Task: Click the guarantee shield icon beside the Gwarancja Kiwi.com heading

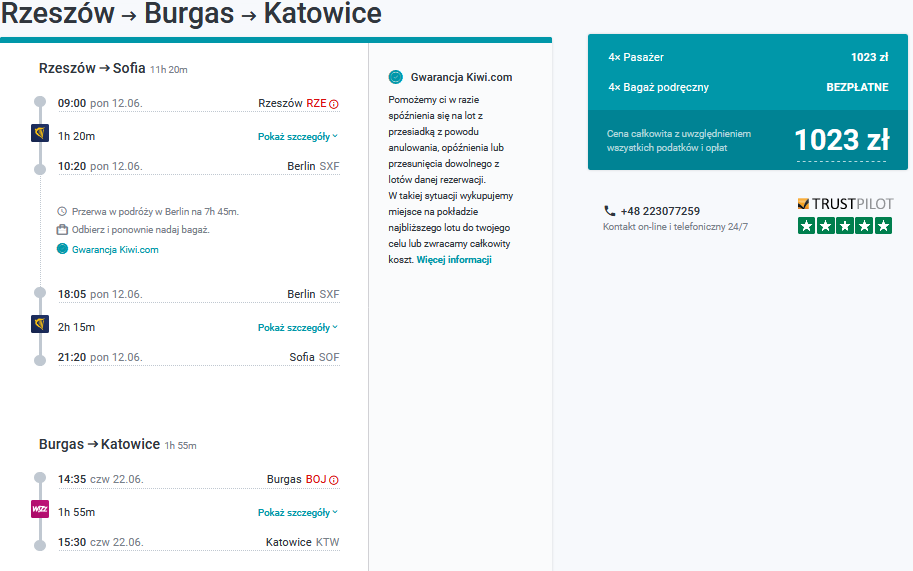Action: [x=395, y=77]
